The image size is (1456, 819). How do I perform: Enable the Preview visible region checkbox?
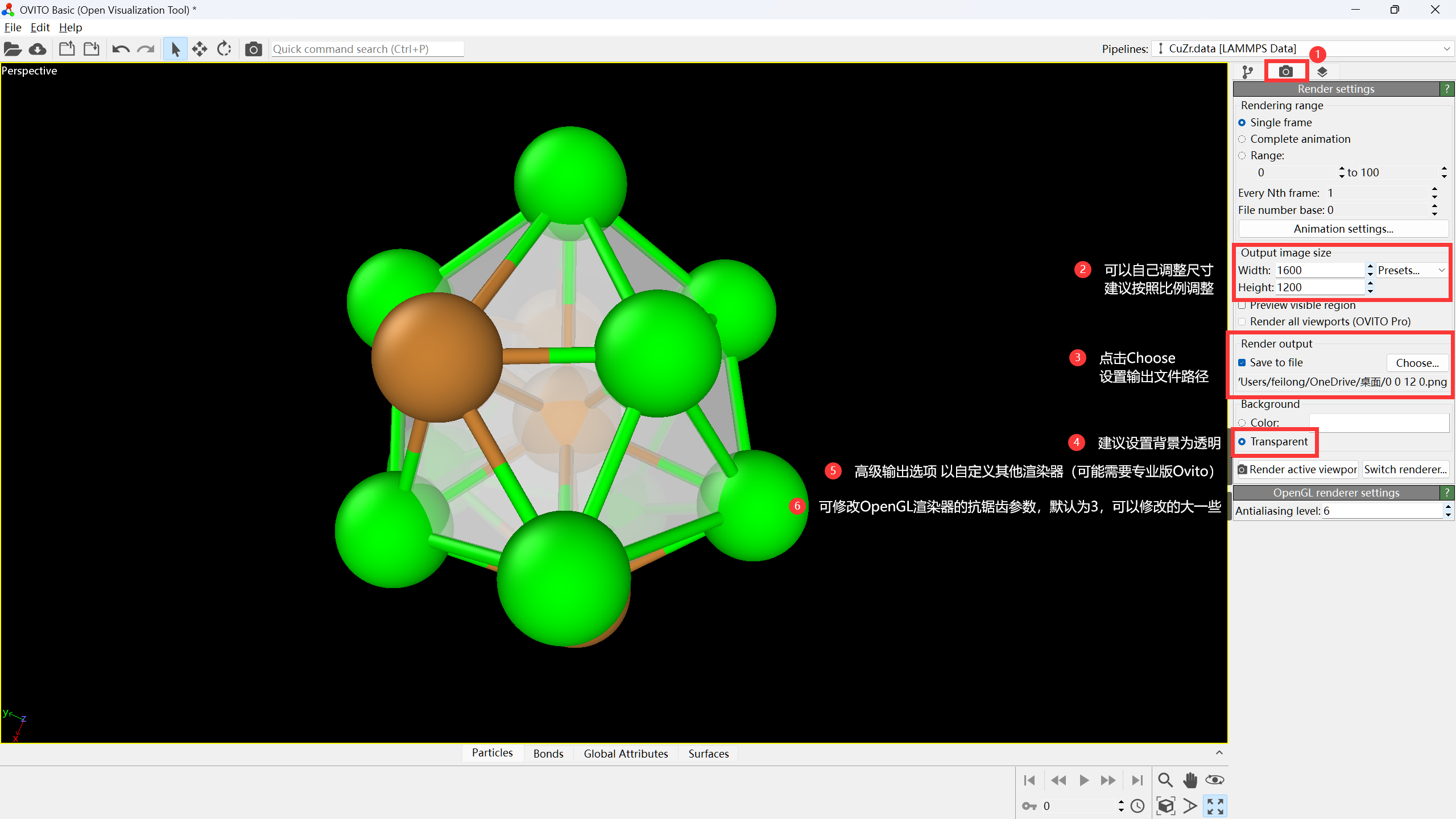[1242, 305]
